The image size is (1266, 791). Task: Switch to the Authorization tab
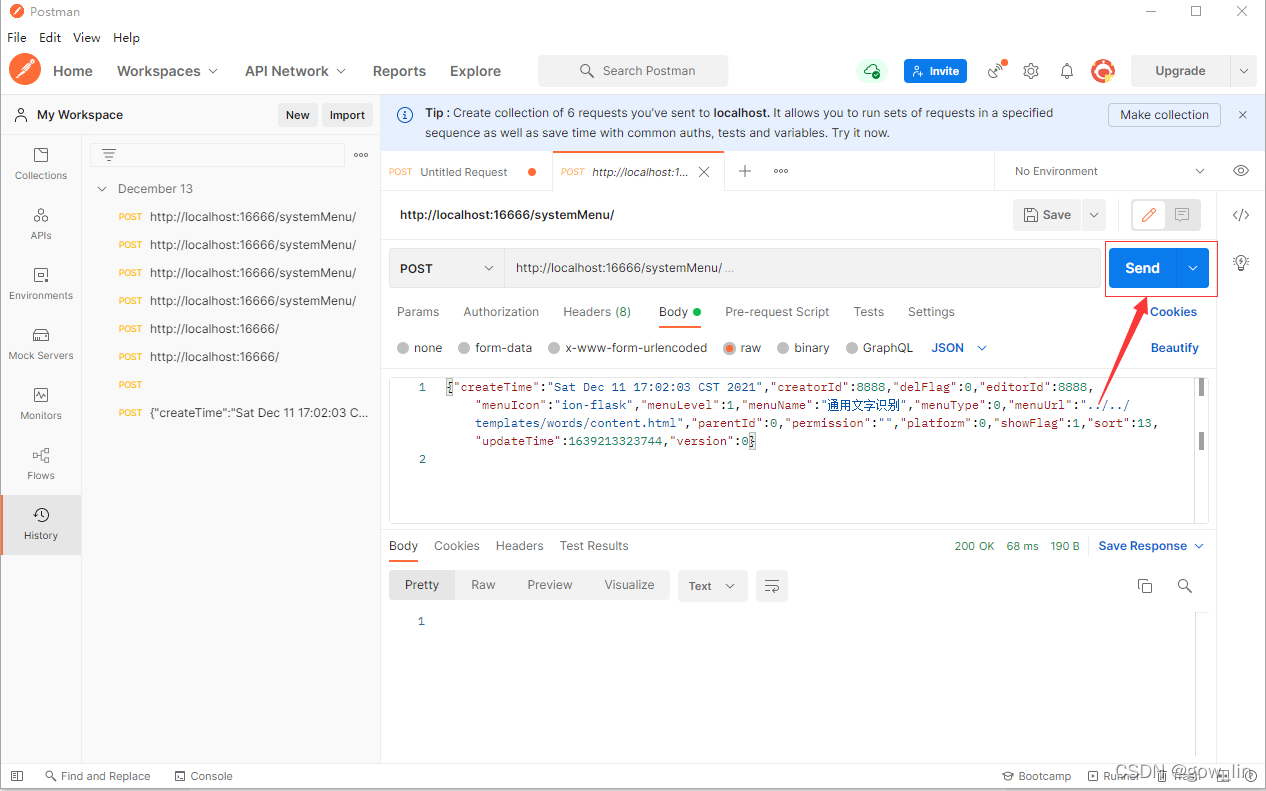click(x=501, y=312)
